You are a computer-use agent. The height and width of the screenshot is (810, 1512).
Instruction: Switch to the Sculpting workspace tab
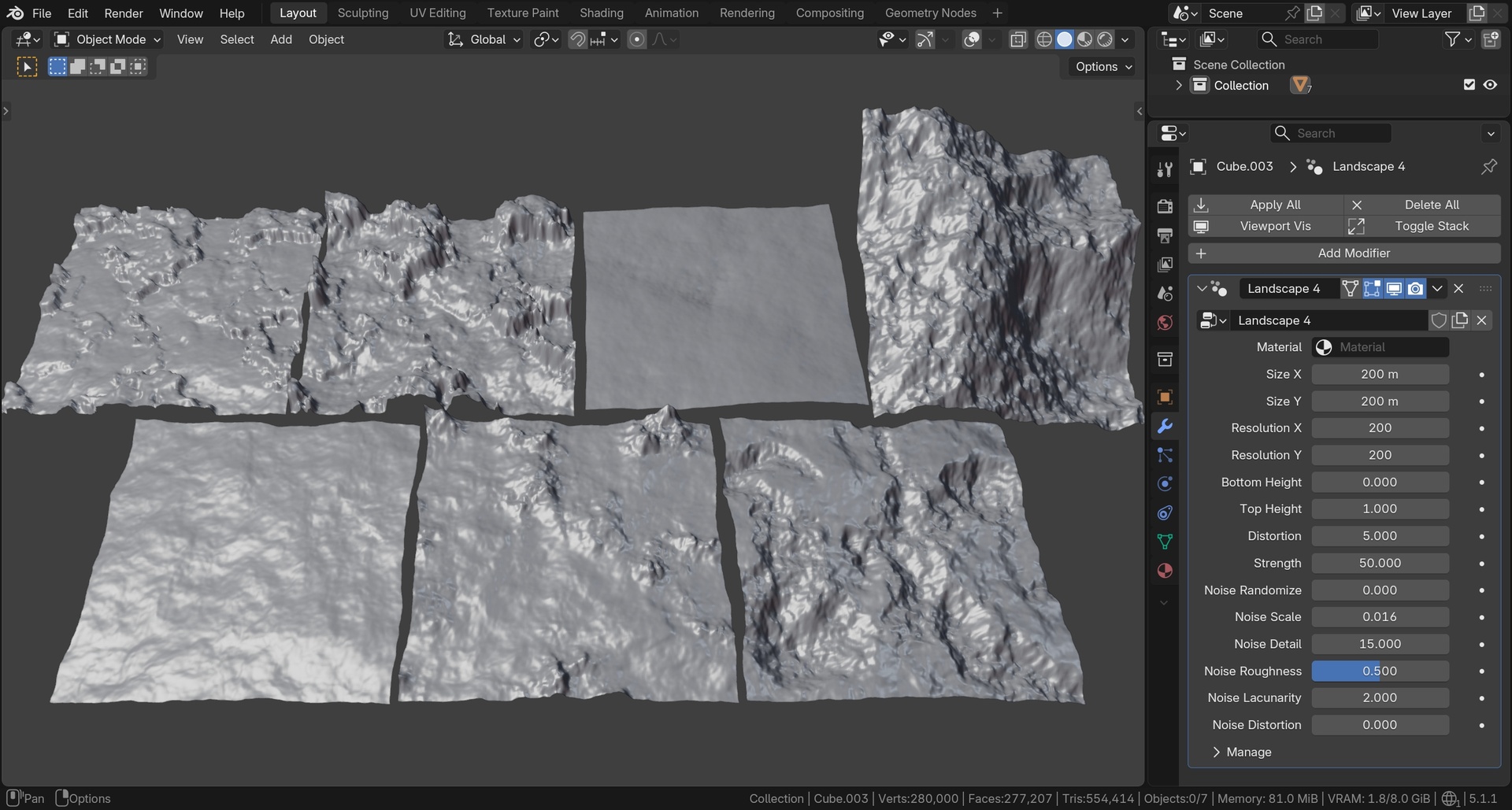pyautogui.click(x=363, y=13)
